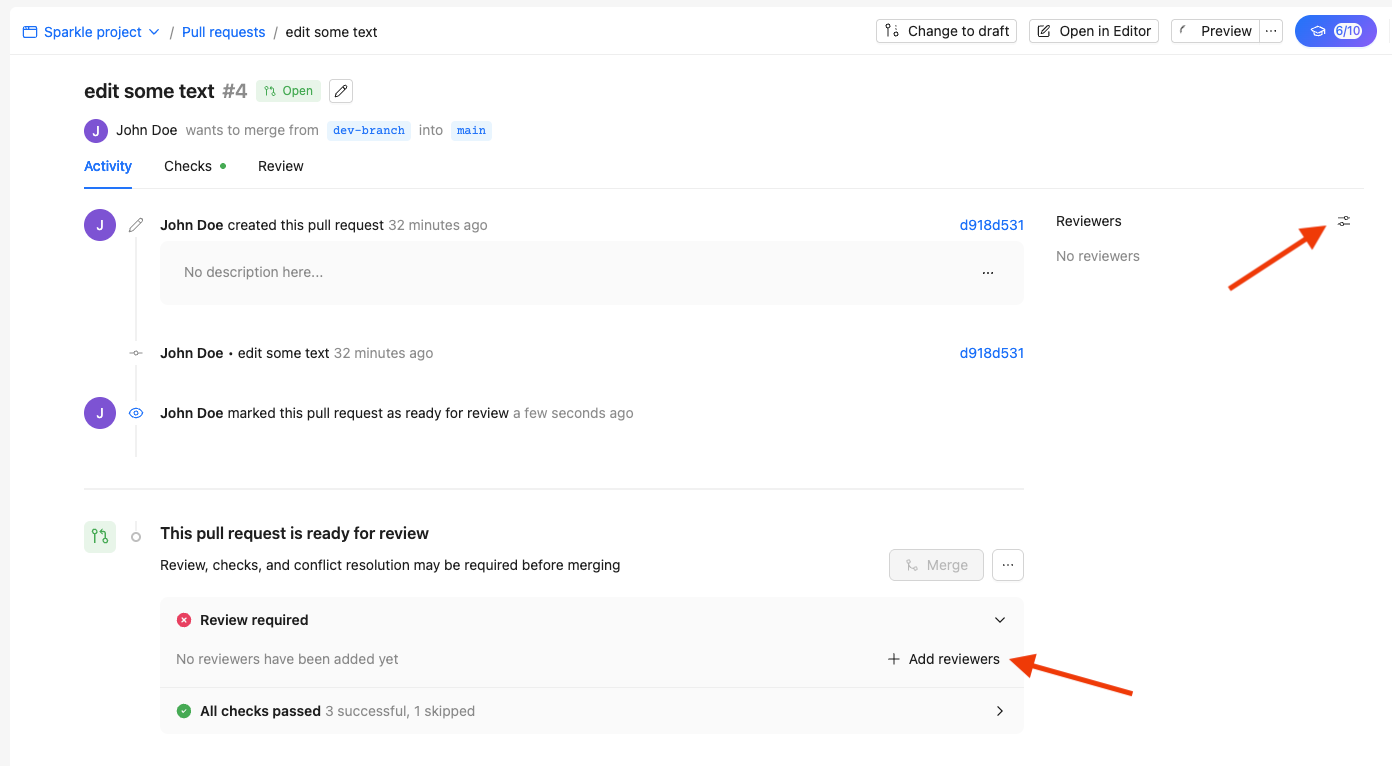
Task: Edit the pull request title with pencil icon
Action: [341, 91]
